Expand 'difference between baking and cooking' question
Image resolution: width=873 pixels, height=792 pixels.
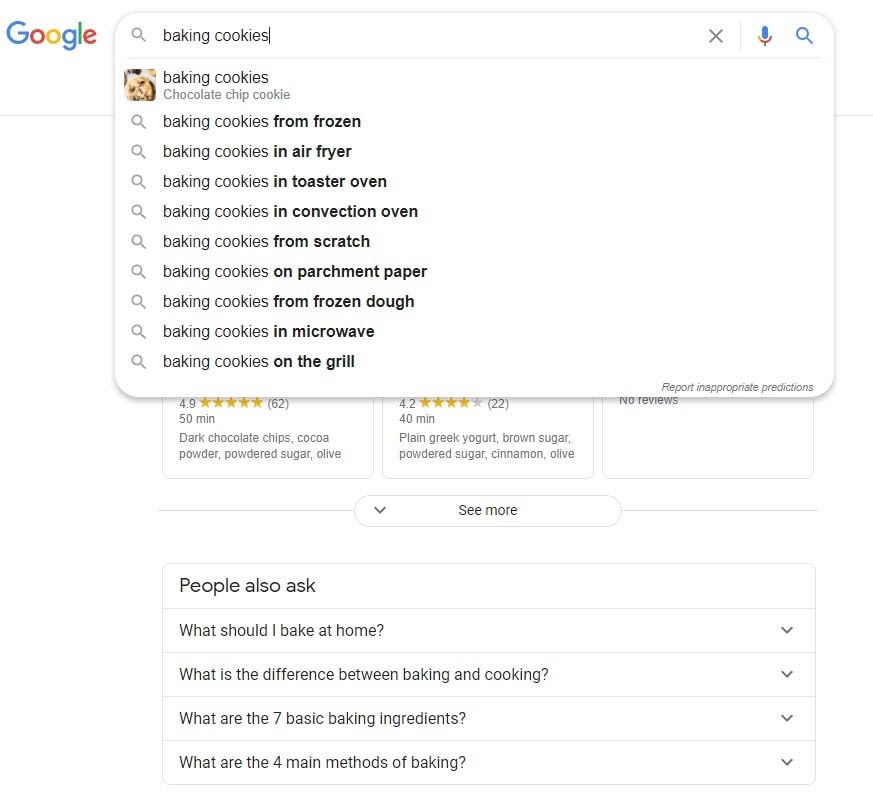point(488,675)
